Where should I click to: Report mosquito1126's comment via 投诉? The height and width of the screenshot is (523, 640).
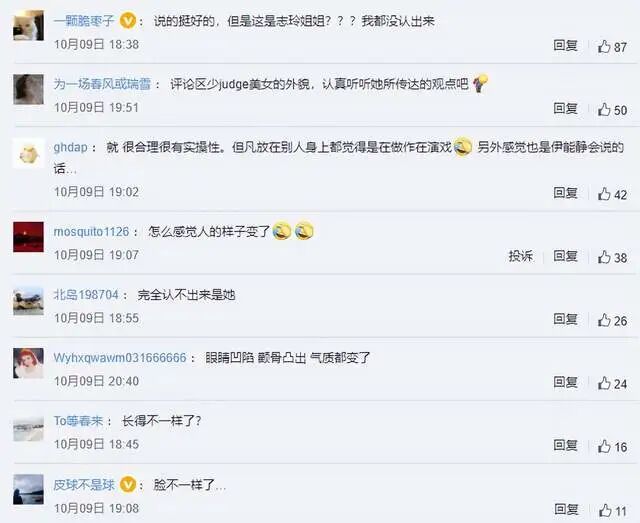(521, 256)
